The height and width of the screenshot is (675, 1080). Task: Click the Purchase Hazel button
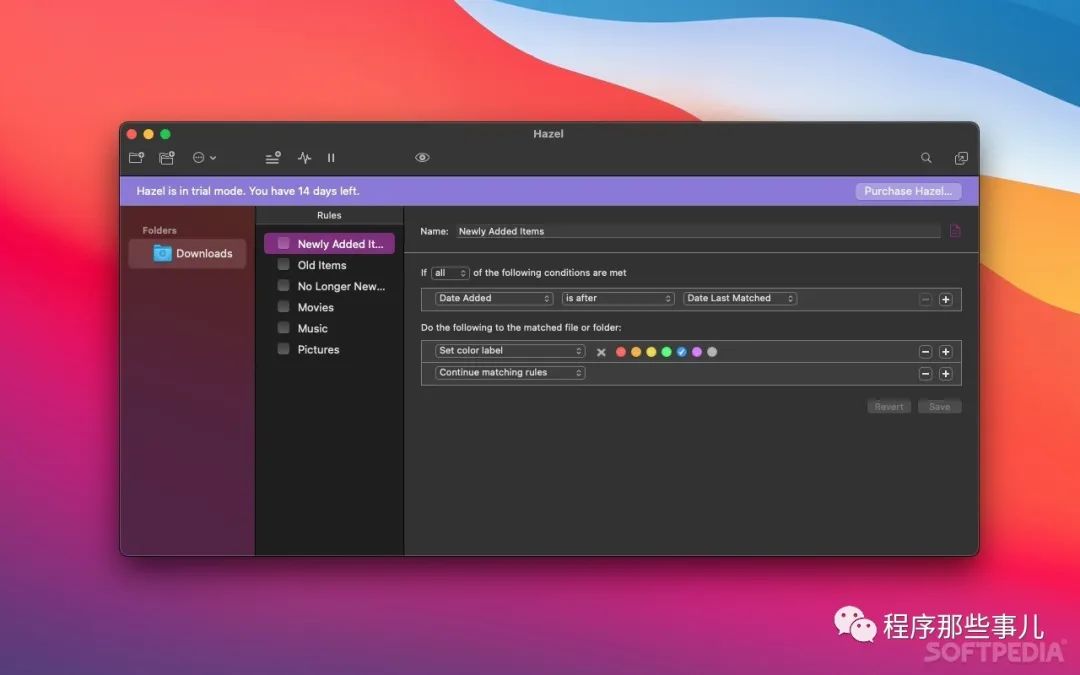(x=908, y=191)
